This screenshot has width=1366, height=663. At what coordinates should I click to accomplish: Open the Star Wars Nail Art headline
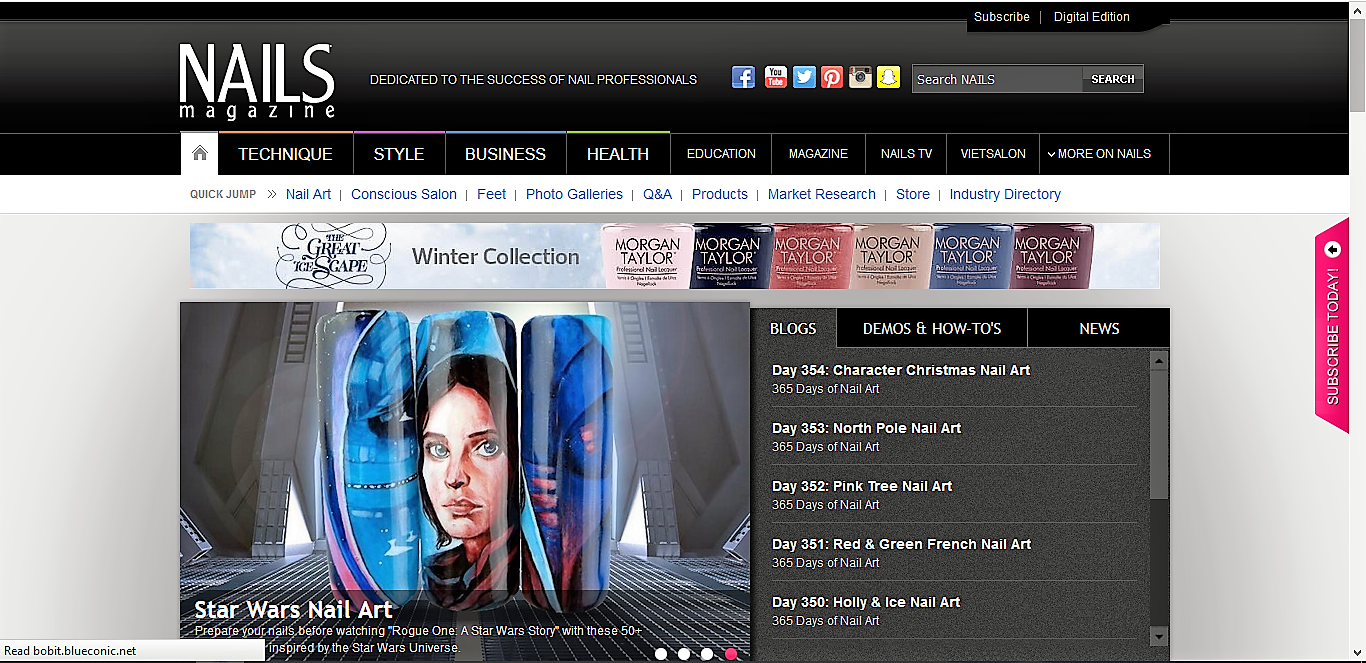pos(293,609)
